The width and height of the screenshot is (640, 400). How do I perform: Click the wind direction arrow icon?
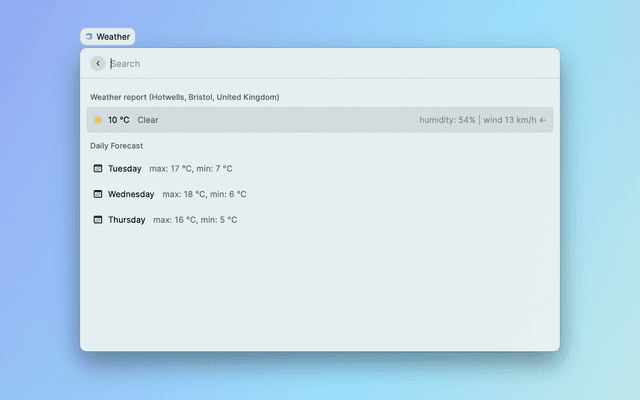tap(543, 120)
